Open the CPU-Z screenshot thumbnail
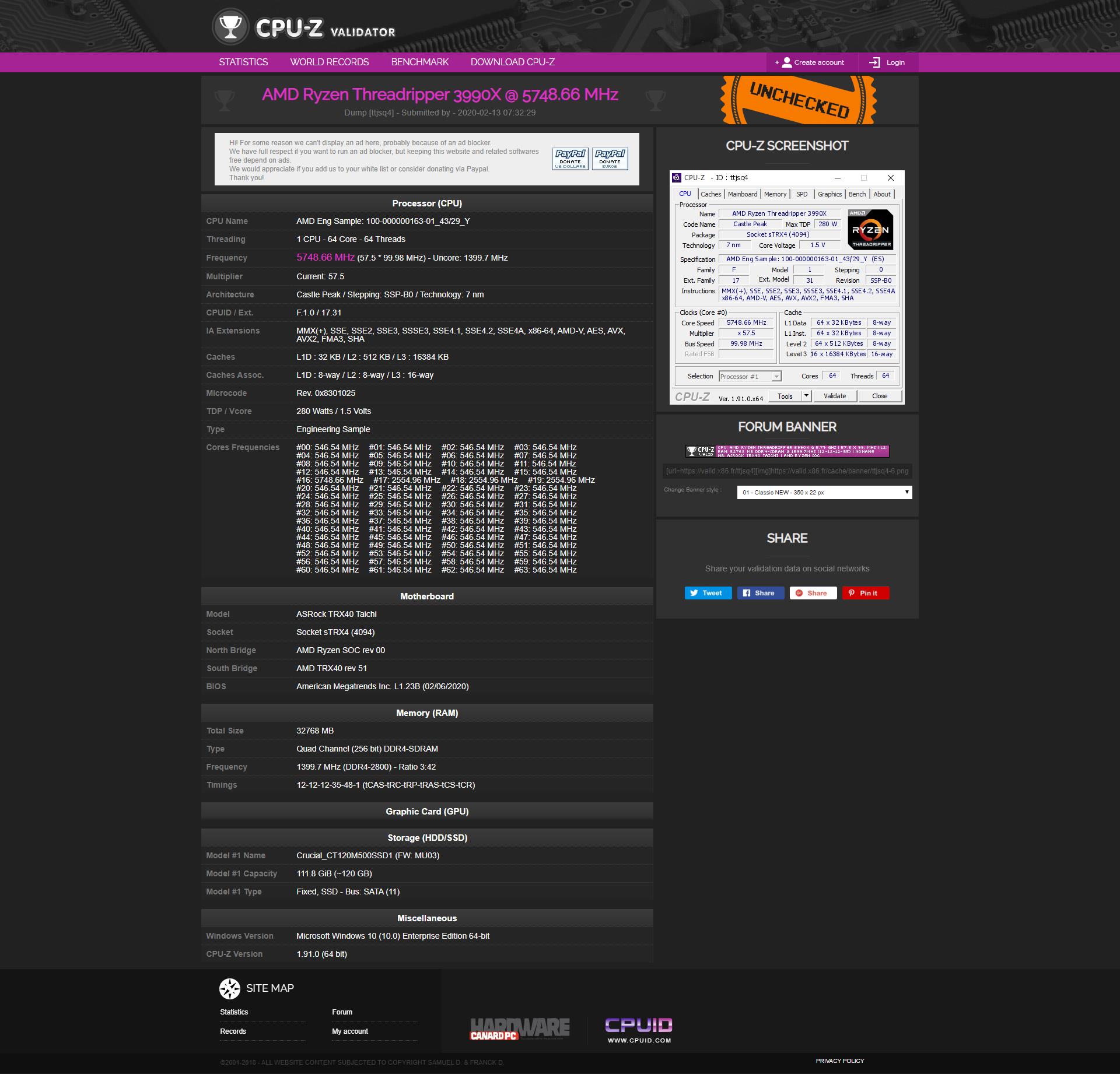The height and width of the screenshot is (1074, 1120). (787, 287)
